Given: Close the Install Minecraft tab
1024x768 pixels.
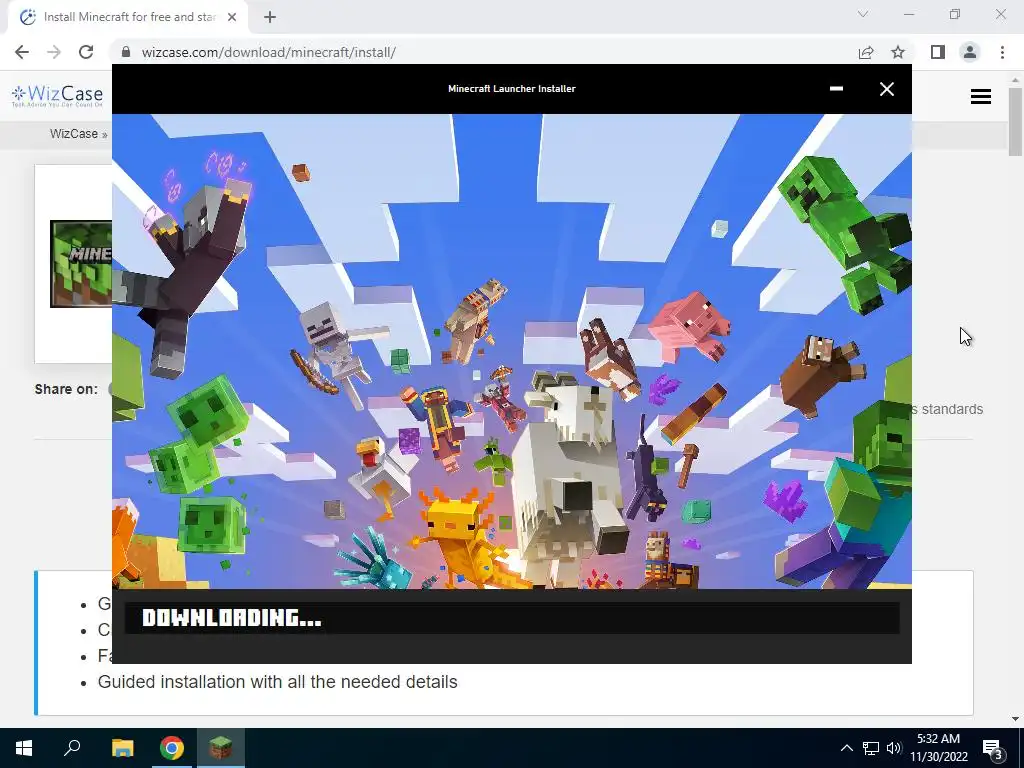Looking at the screenshot, I should 232,18.
